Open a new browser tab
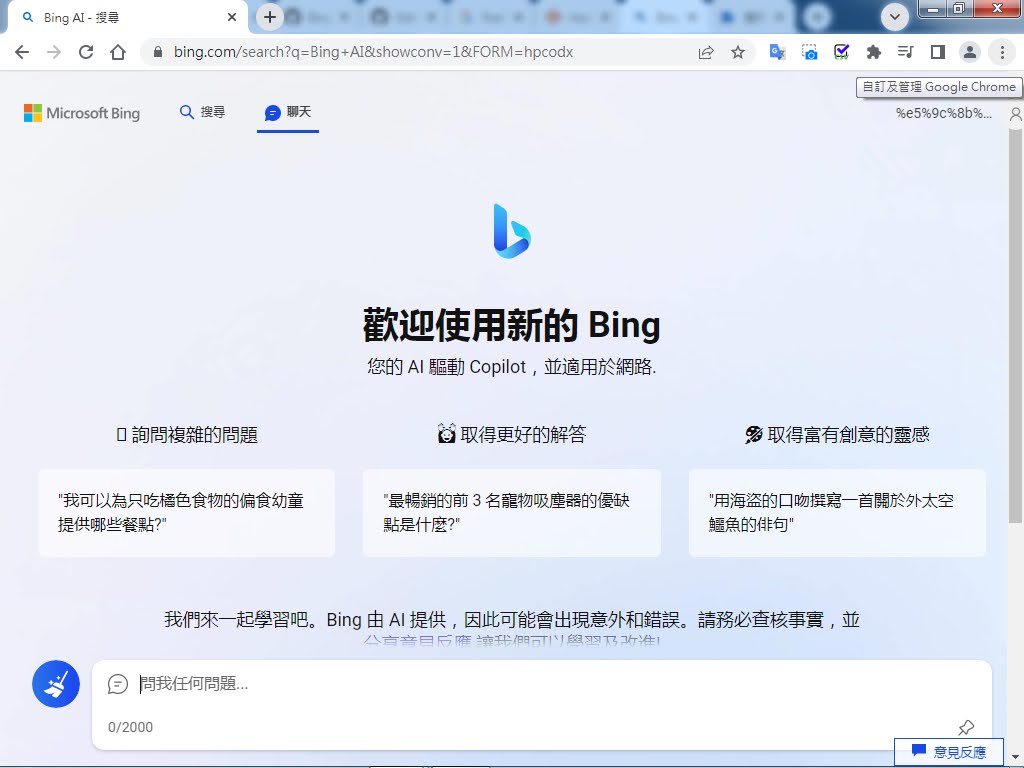1024x768 pixels. click(270, 18)
